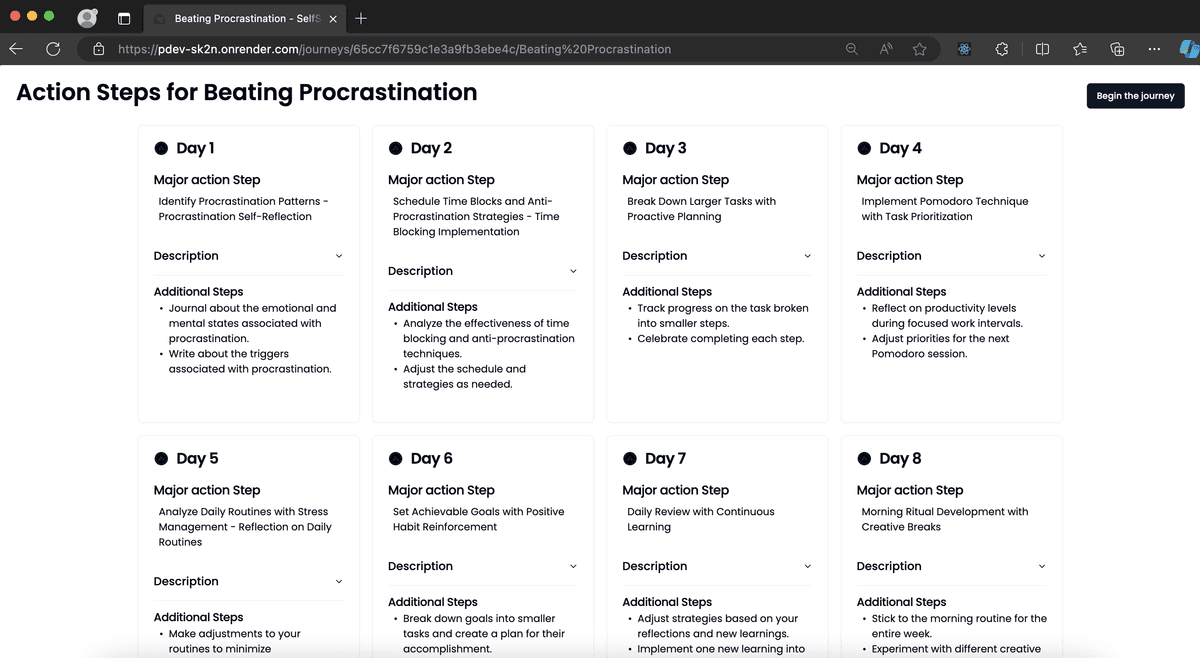Select the Beating Procrastination browser tab
Viewport: 1200px width, 658px height.
(240, 18)
